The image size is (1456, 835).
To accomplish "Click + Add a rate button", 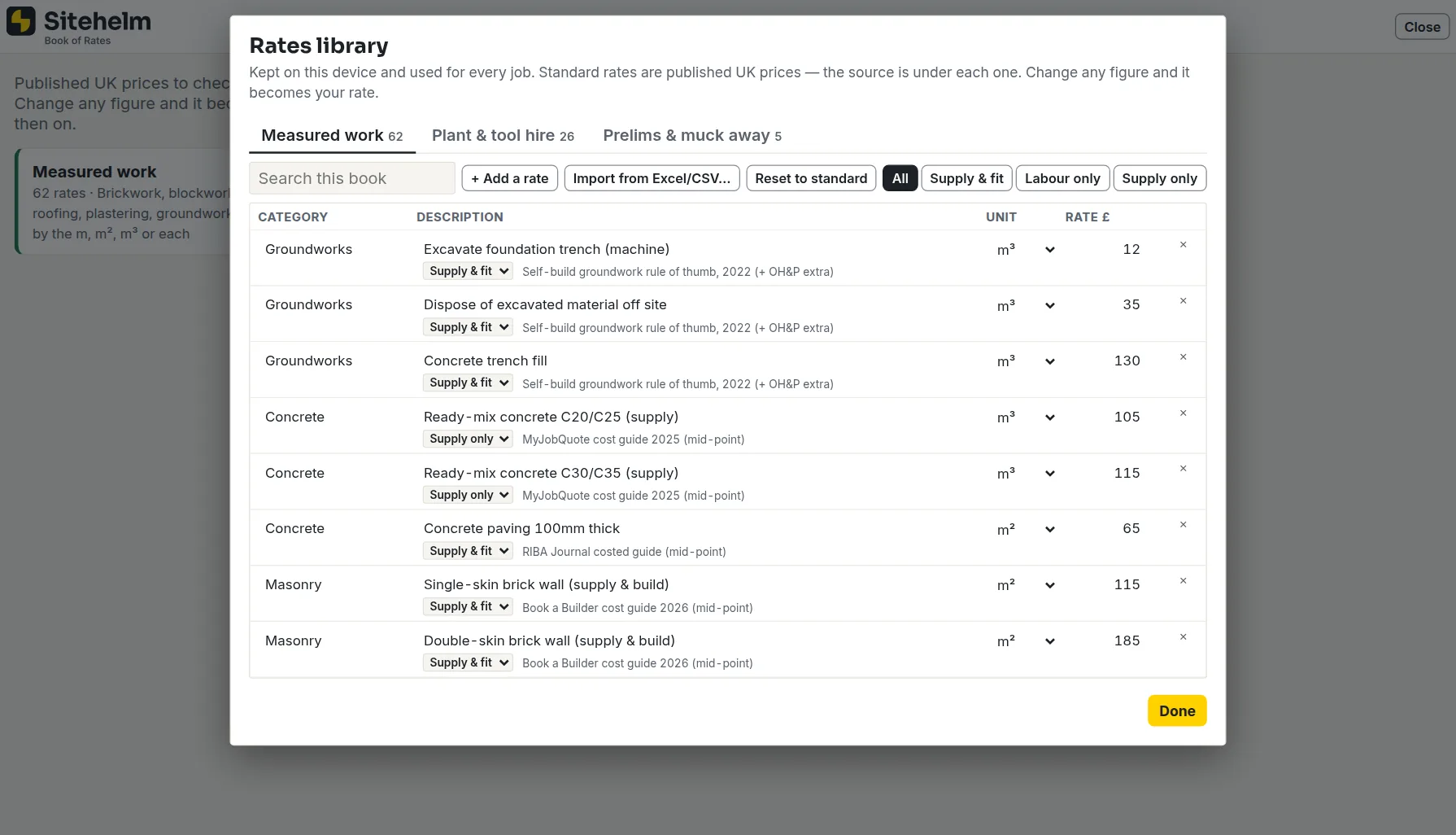I will (509, 178).
